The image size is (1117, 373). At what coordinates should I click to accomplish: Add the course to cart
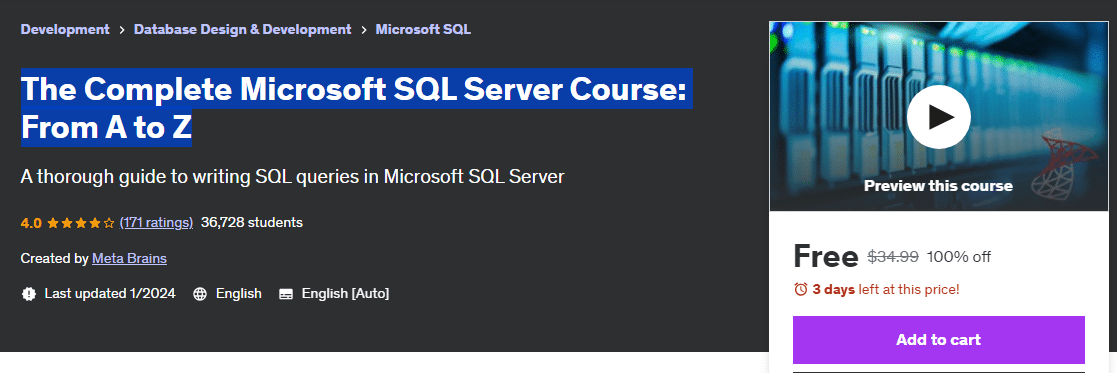click(x=938, y=340)
